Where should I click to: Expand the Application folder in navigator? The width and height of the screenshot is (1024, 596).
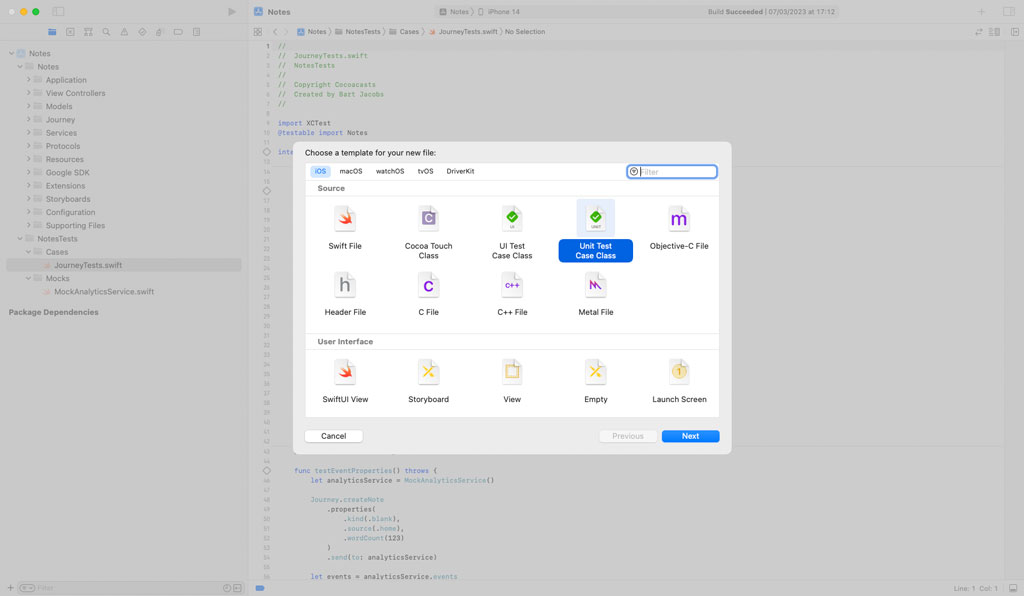(x=29, y=80)
